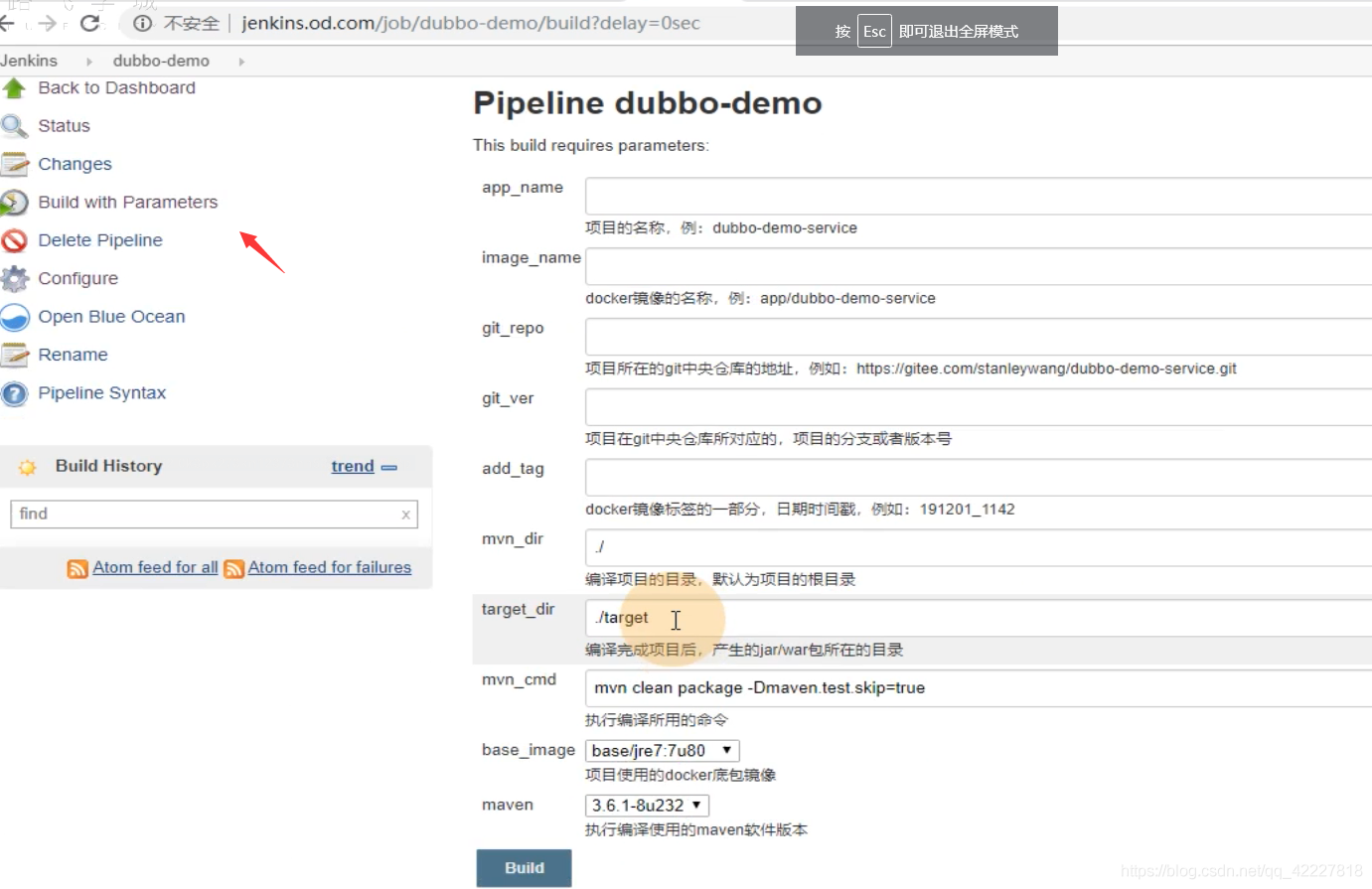Open Atom feed for failures link
The height and width of the screenshot is (889, 1372).
point(330,568)
